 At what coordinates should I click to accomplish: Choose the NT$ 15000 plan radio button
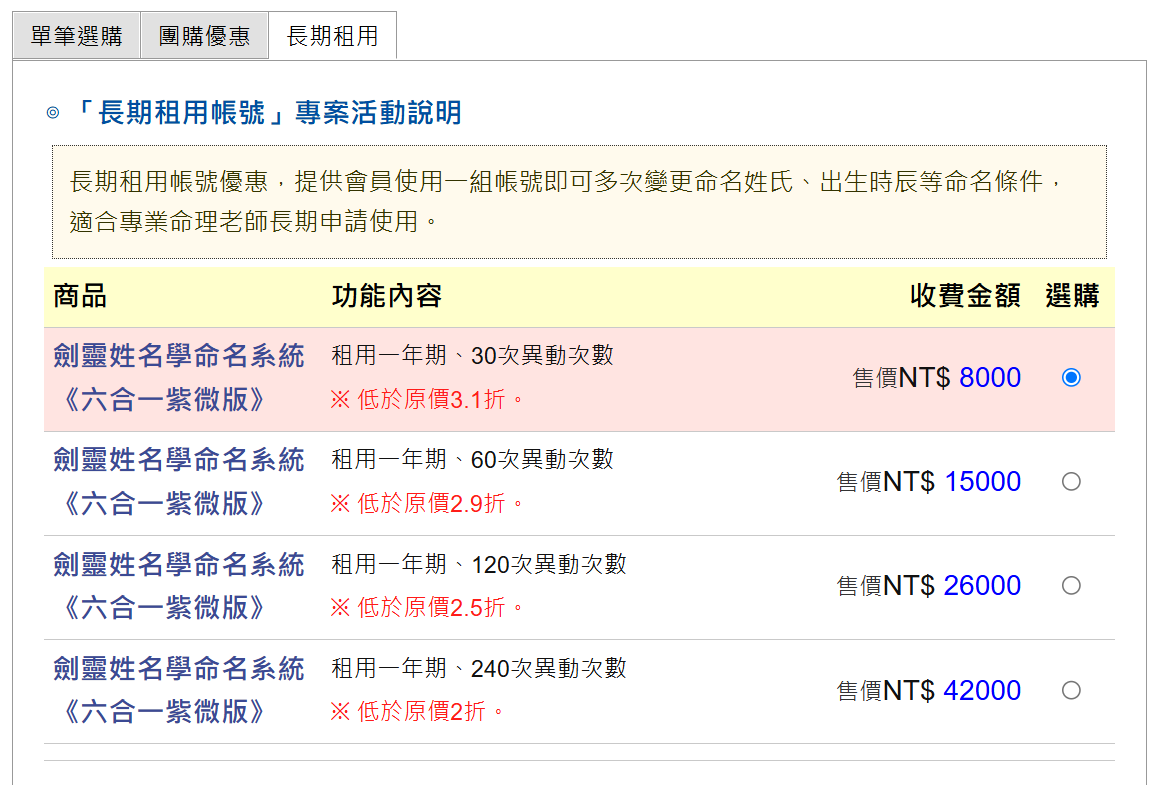pyautogui.click(x=1071, y=482)
